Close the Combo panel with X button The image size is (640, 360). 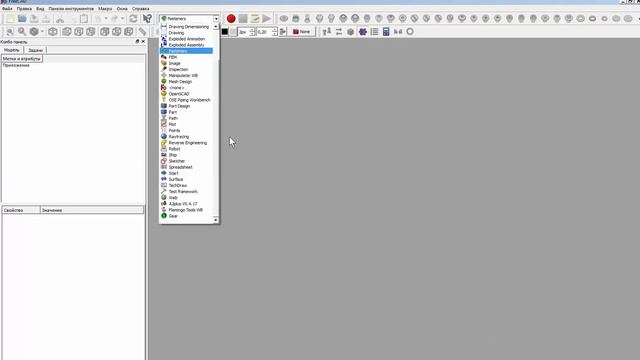pyautogui.click(x=143, y=42)
